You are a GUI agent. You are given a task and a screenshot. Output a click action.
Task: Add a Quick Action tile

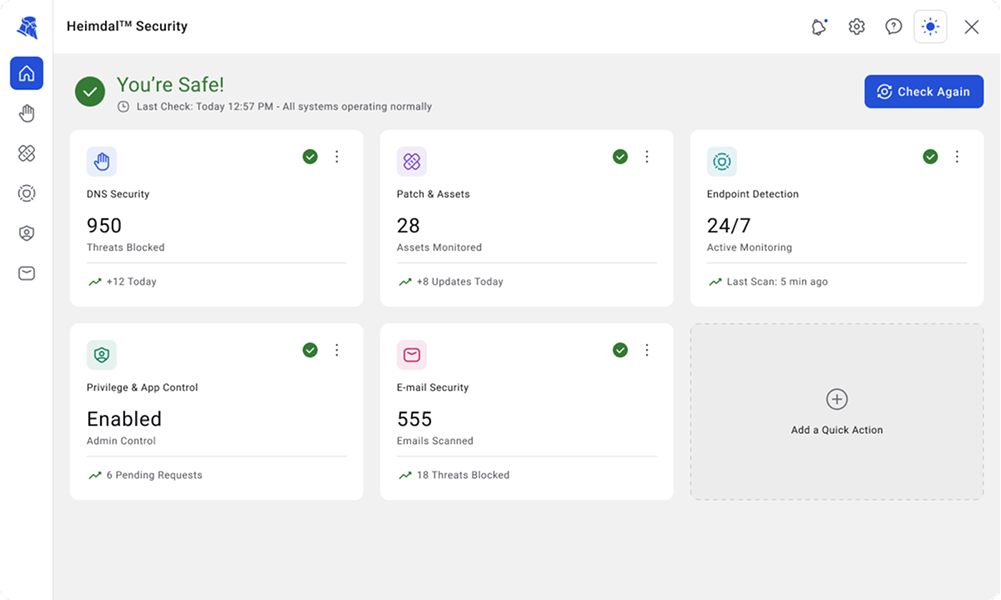click(837, 412)
